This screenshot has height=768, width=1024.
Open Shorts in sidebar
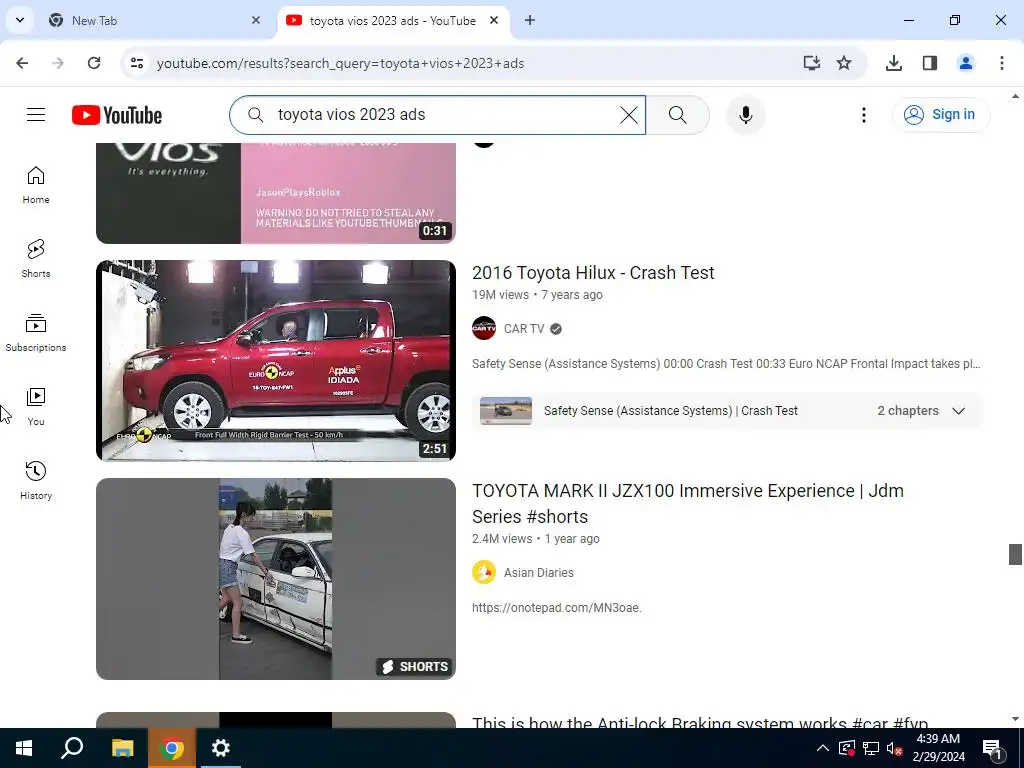point(36,259)
